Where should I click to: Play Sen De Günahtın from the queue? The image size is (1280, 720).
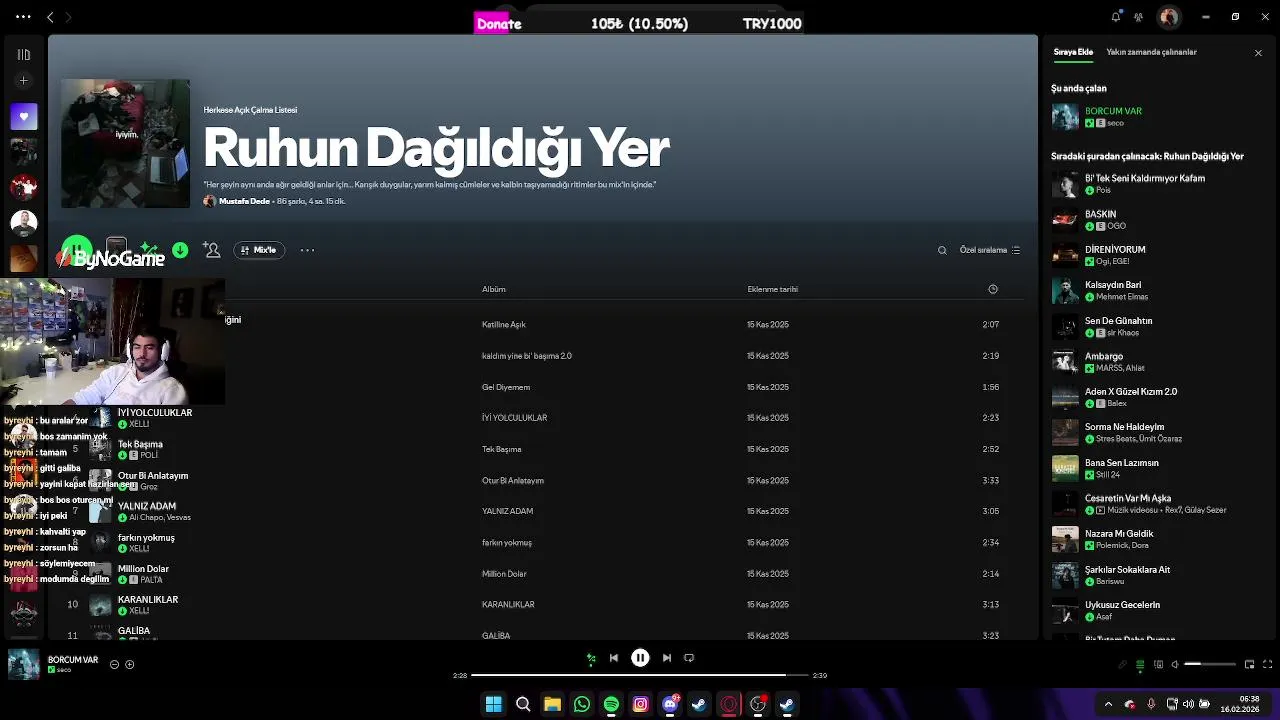[x=1158, y=326]
